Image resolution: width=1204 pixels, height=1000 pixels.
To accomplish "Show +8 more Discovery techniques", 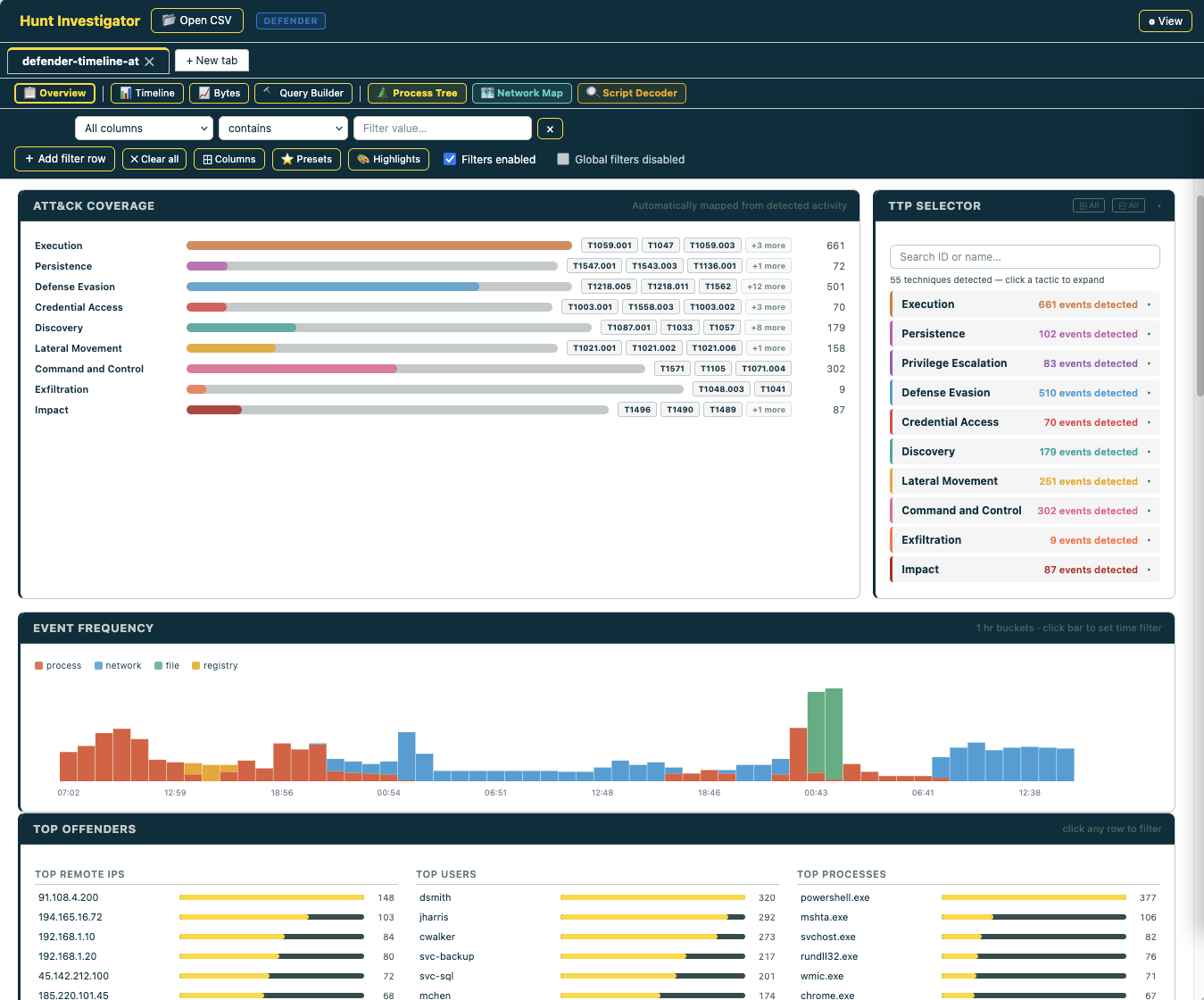I will pyautogui.click(x=768, y=328).
